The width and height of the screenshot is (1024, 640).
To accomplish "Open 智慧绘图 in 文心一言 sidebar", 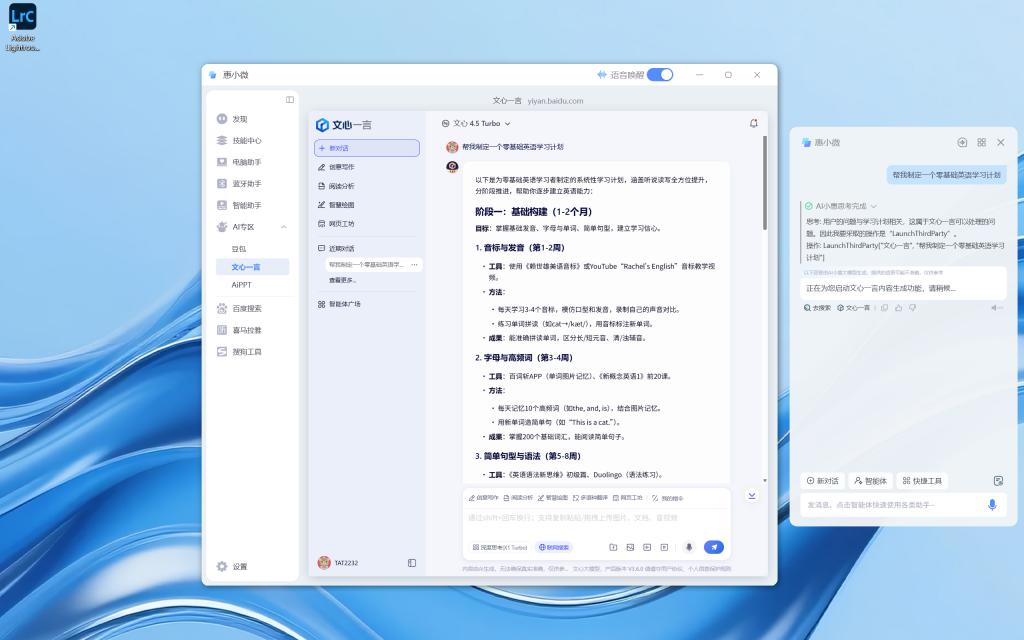I will 336,204.
